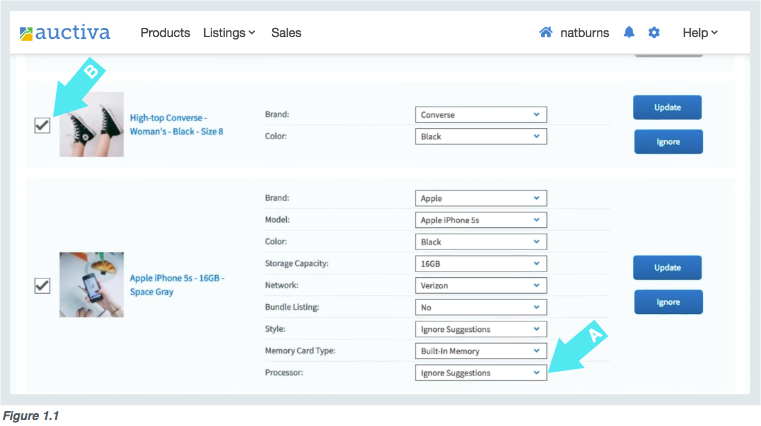Open the Products menu item

click(x=165, y=33)
